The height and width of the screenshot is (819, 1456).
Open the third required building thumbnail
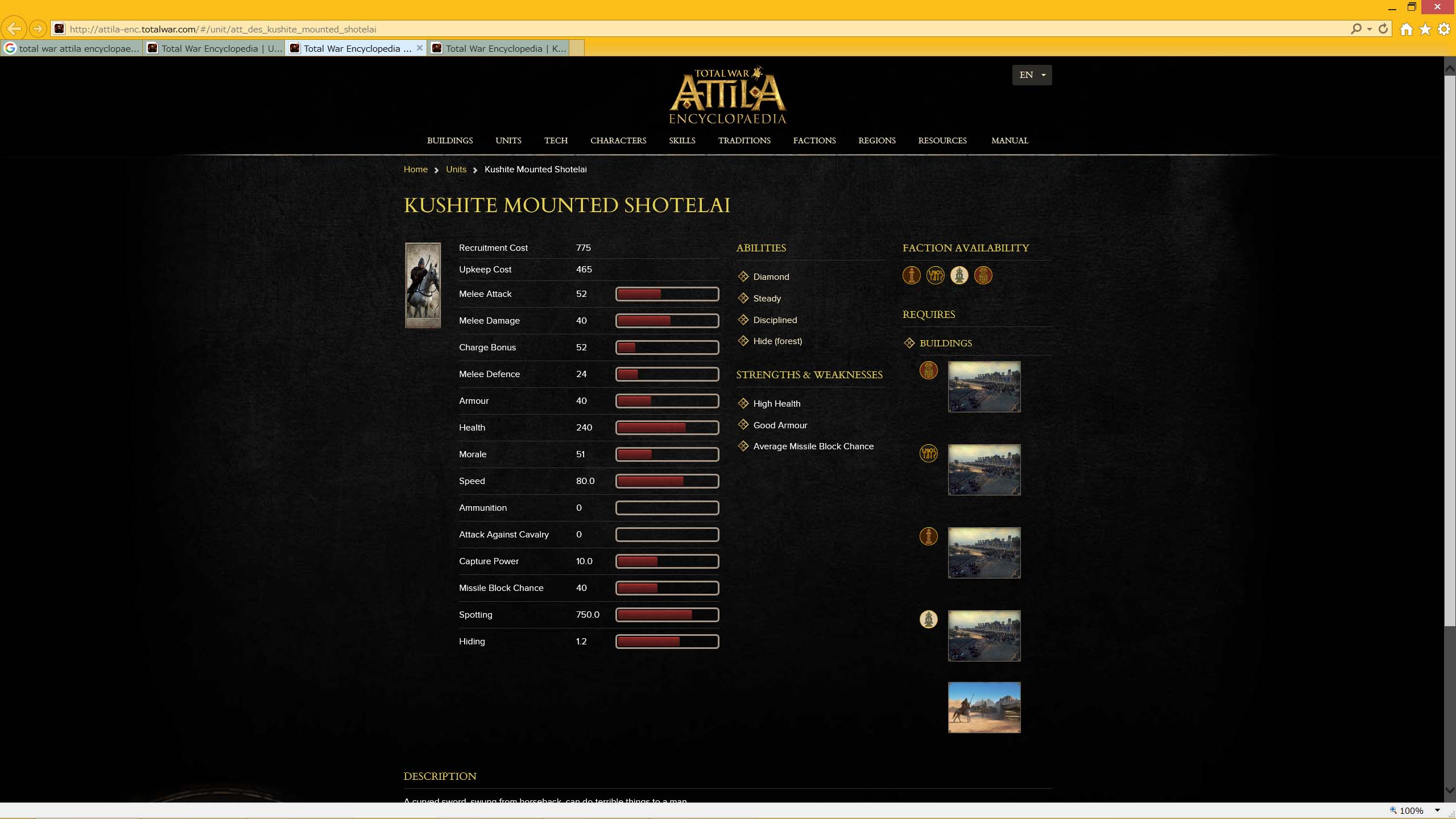click(x=985, y=553)
